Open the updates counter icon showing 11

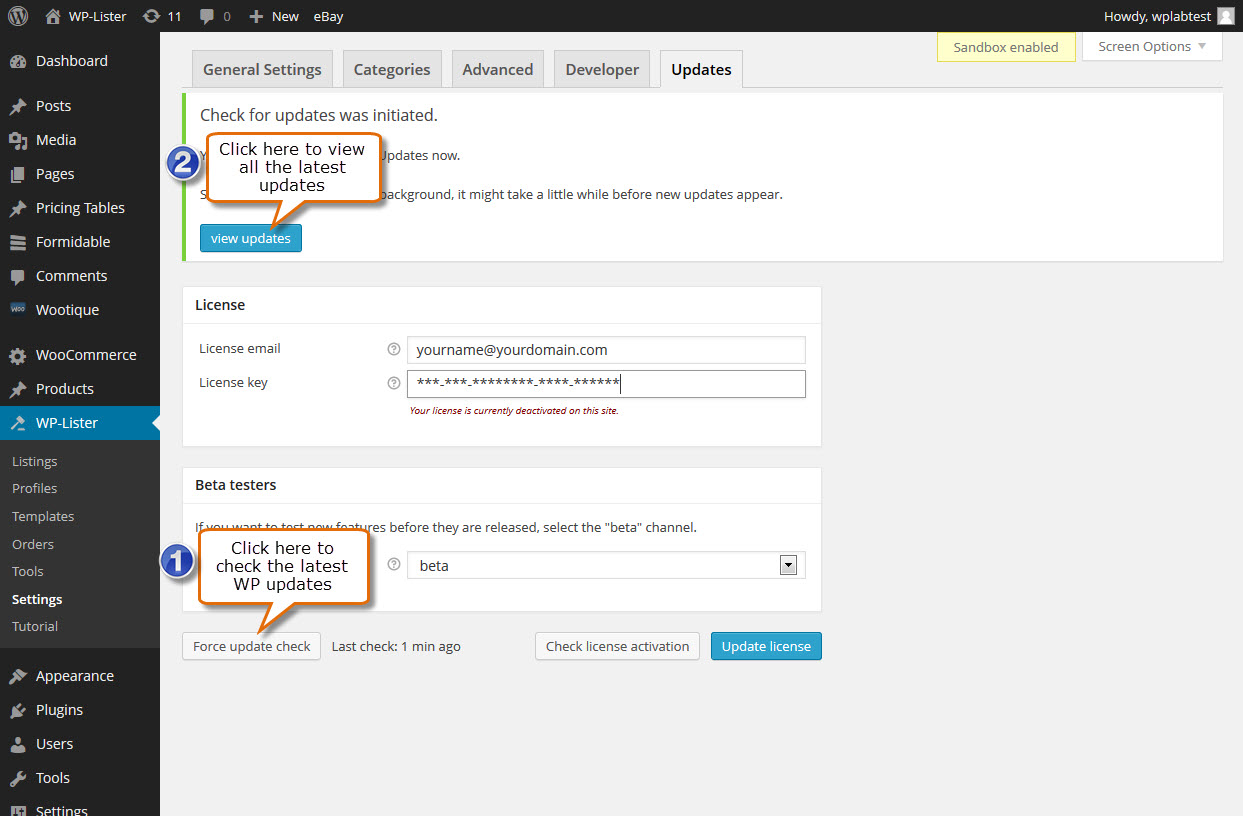pos(151,16)
